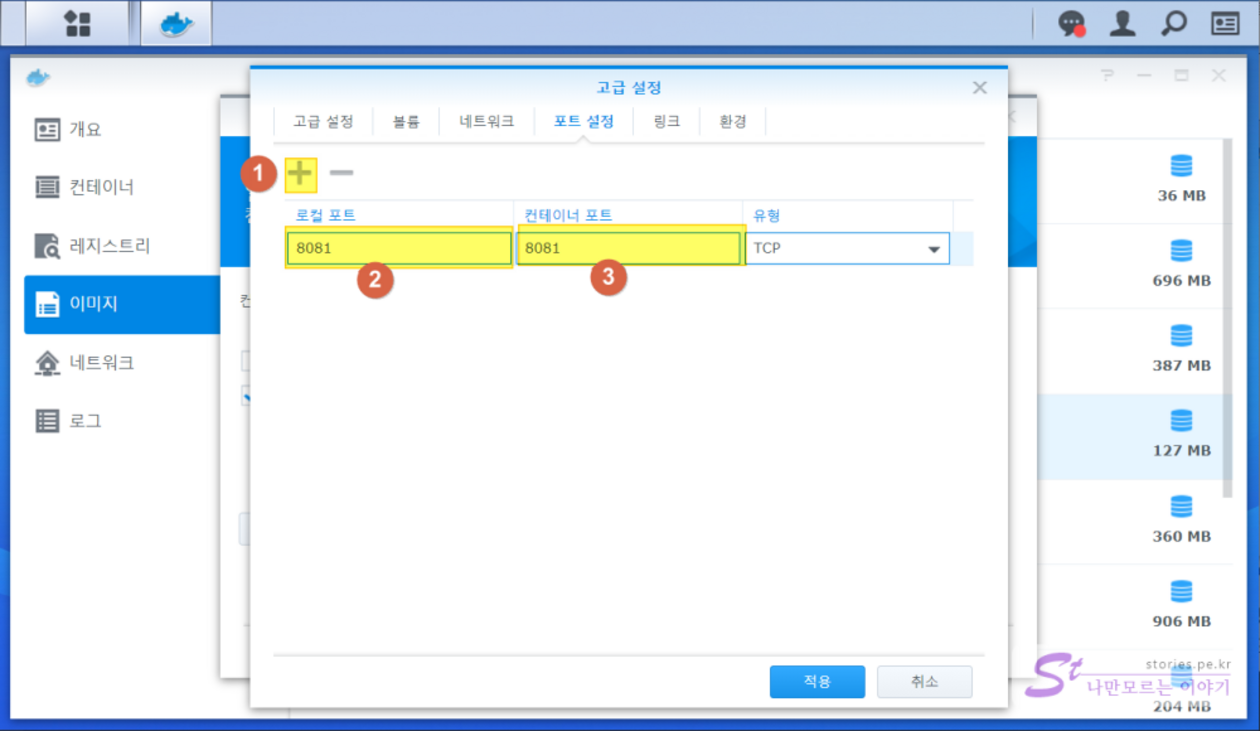Open the DSM main menu grid icon
This screenshot has width=1260, height=731.
tap(78, 23)
